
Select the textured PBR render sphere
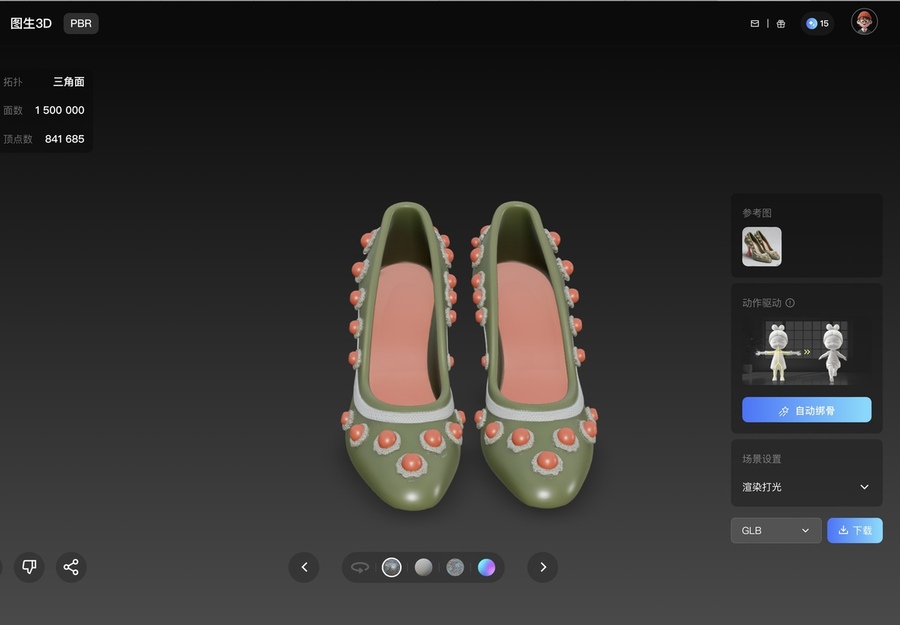[x=392, y=567]
